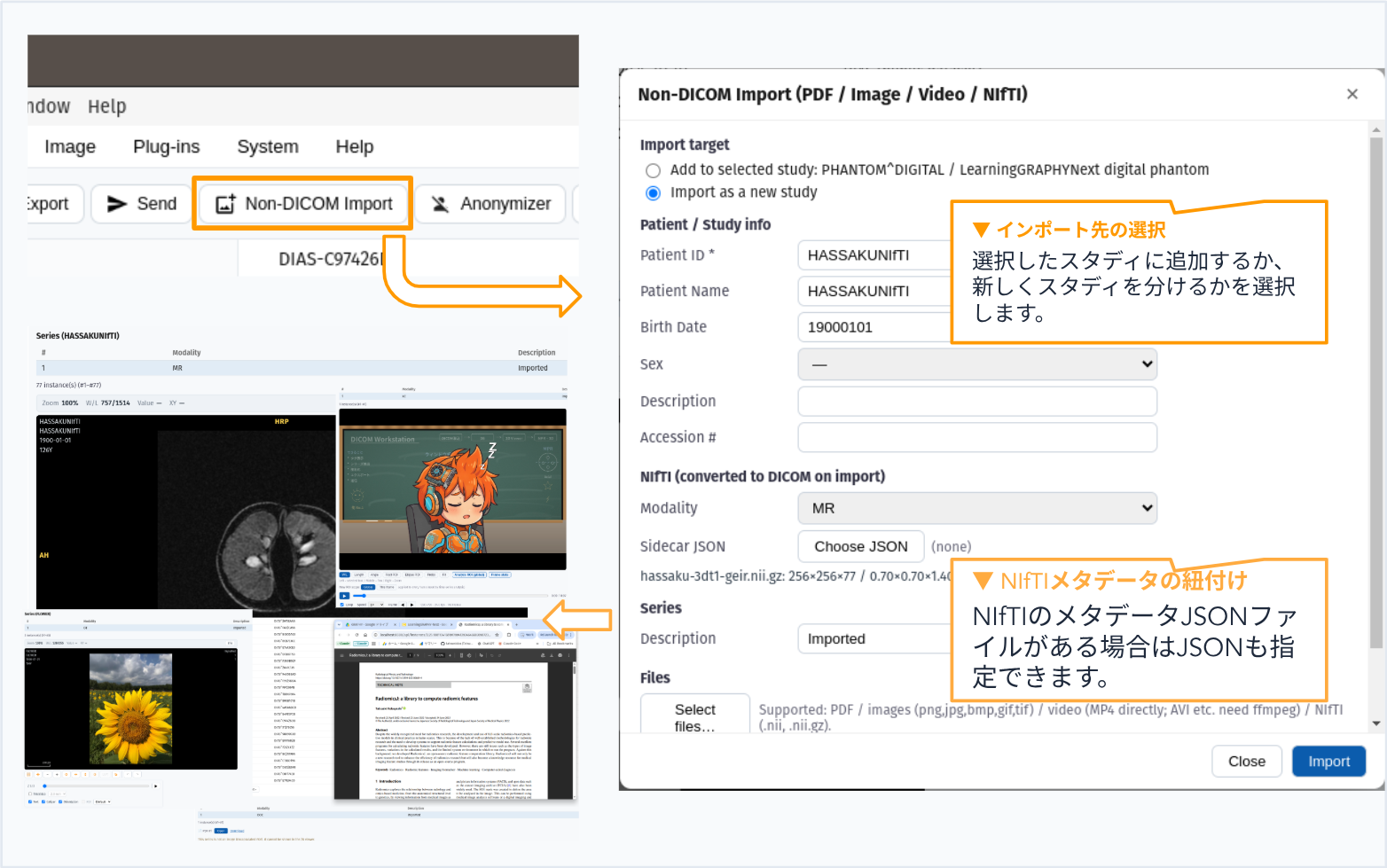Open the Image menu

pos(70,147)
